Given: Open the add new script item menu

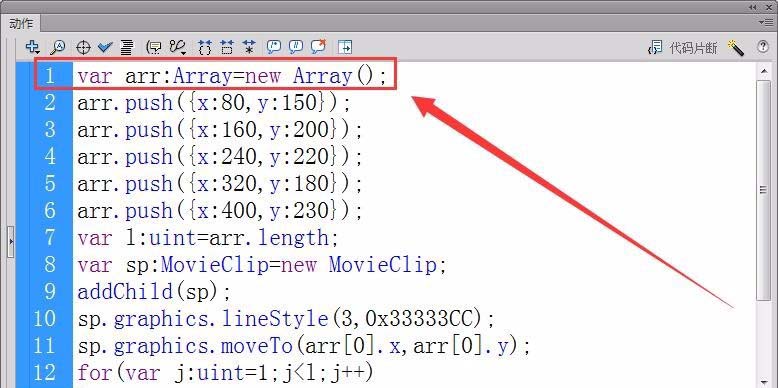Looking at the screenshot, I should coord(32,47).
